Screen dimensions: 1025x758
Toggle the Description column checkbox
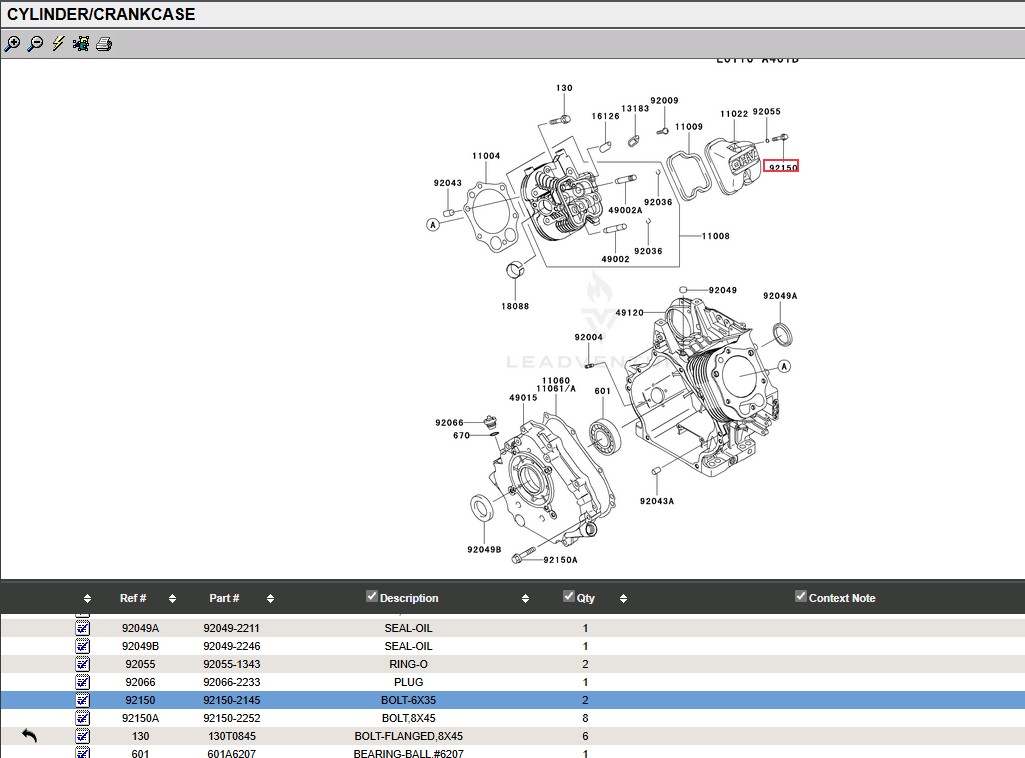coord(372,597)
